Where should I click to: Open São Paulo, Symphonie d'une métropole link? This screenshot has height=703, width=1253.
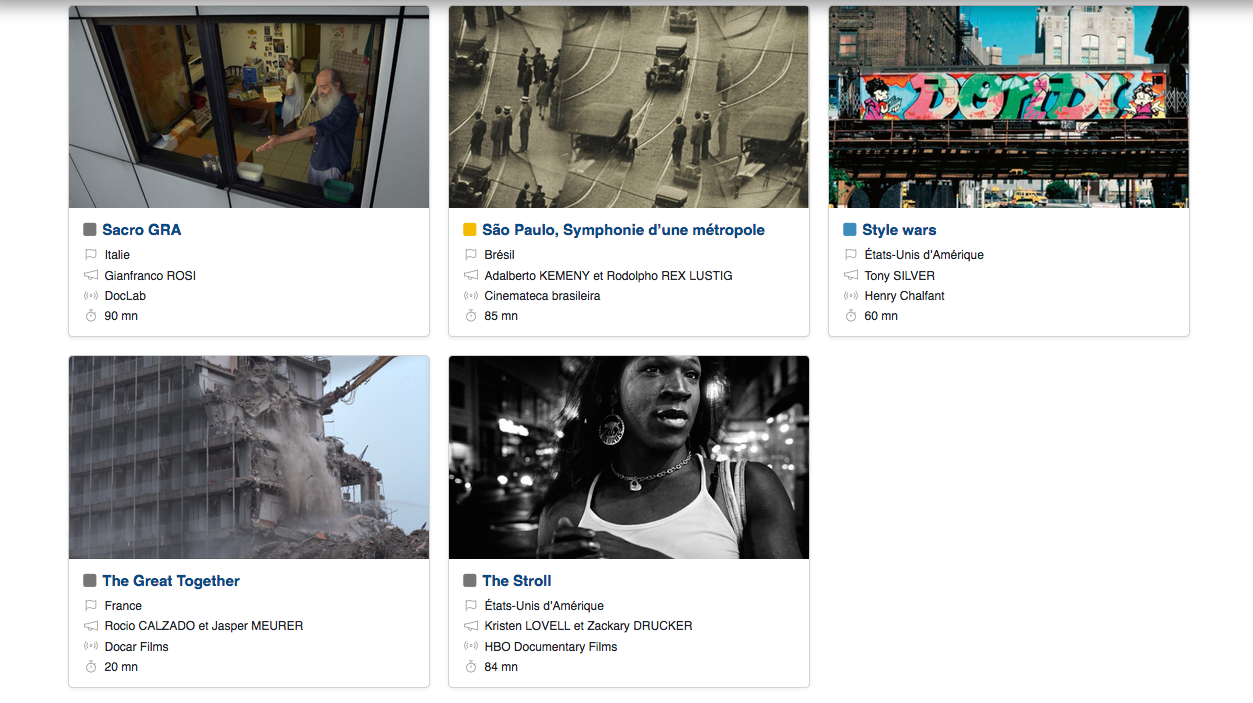(623, 230)
